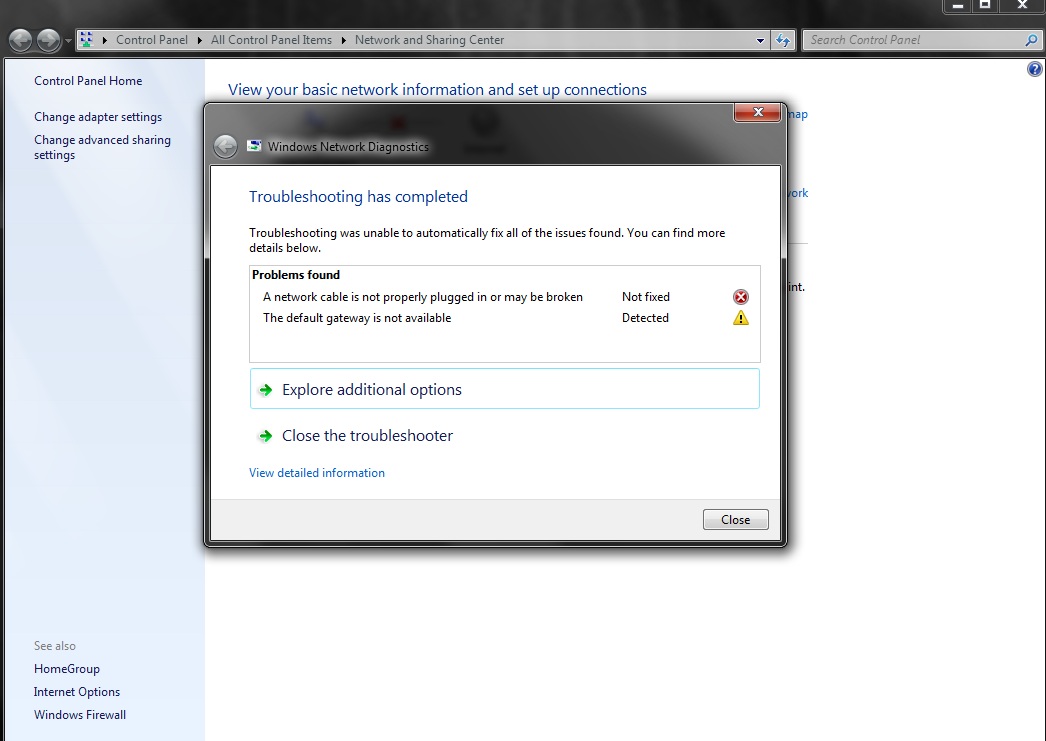Choose Explore additional options
This screenshot has height=741, width=1046.
[x=505, y=389]
